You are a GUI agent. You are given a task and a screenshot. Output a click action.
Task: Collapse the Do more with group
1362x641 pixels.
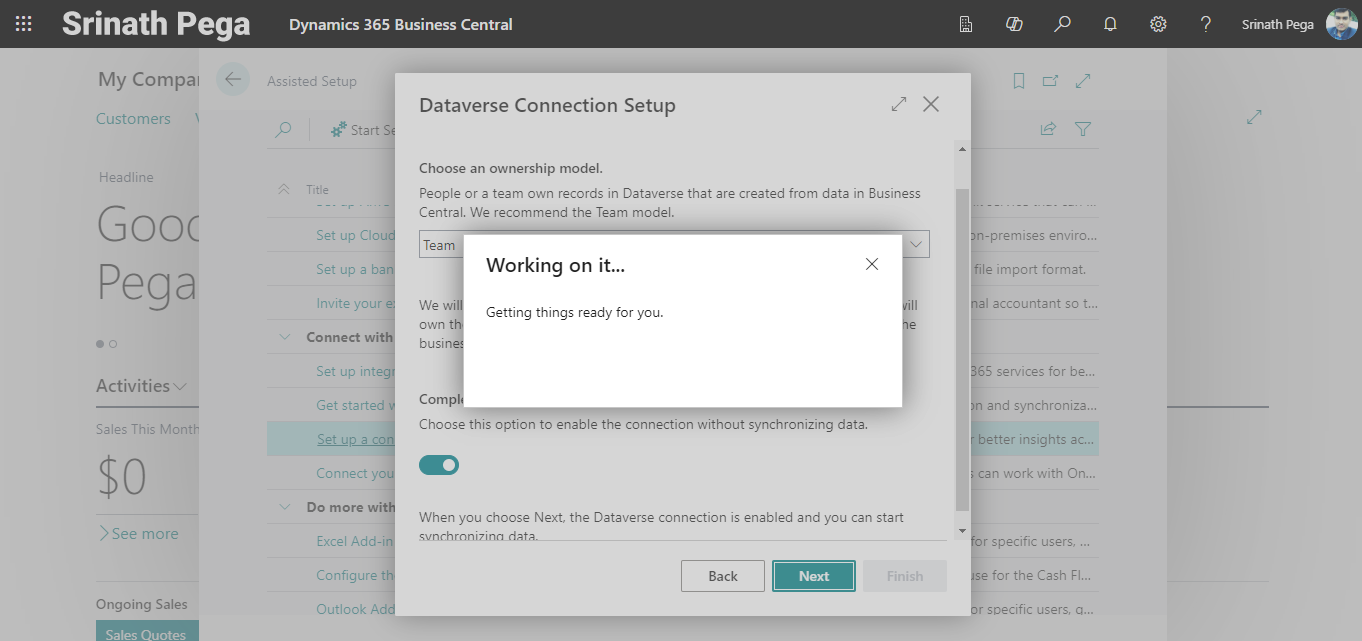coord(285,507)
